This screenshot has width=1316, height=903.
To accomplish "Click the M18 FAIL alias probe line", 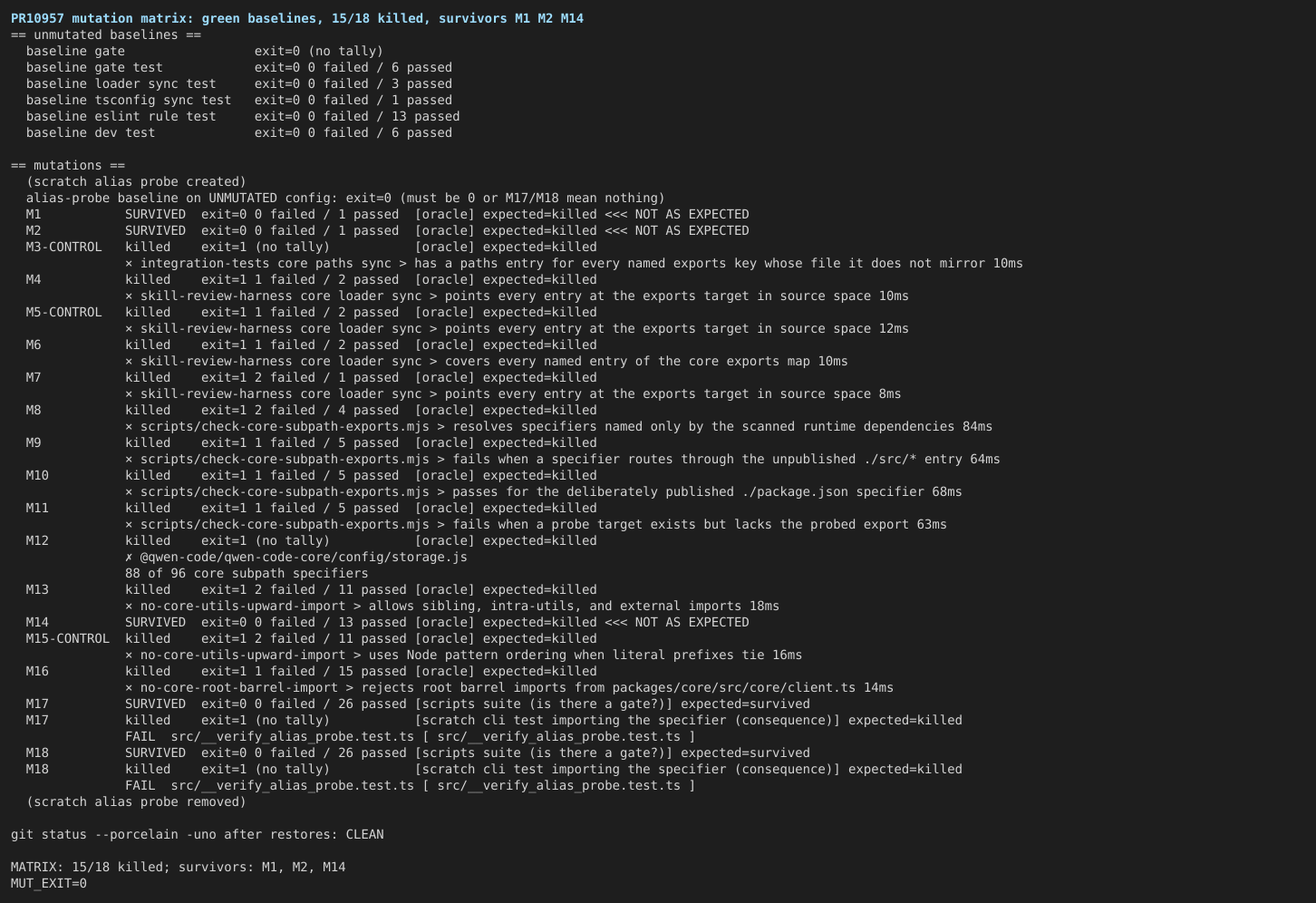I will pos(411,785).
